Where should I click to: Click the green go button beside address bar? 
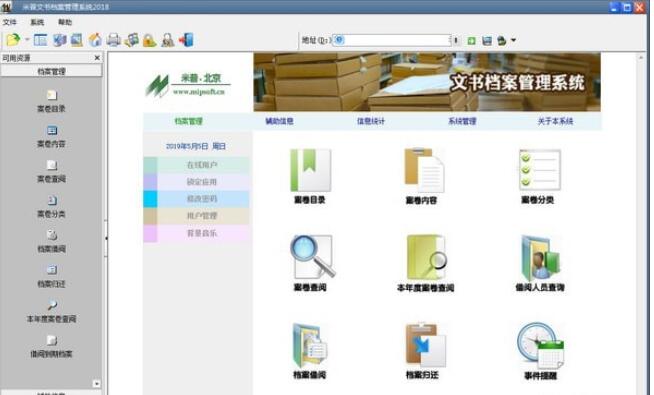coord(471,40)
